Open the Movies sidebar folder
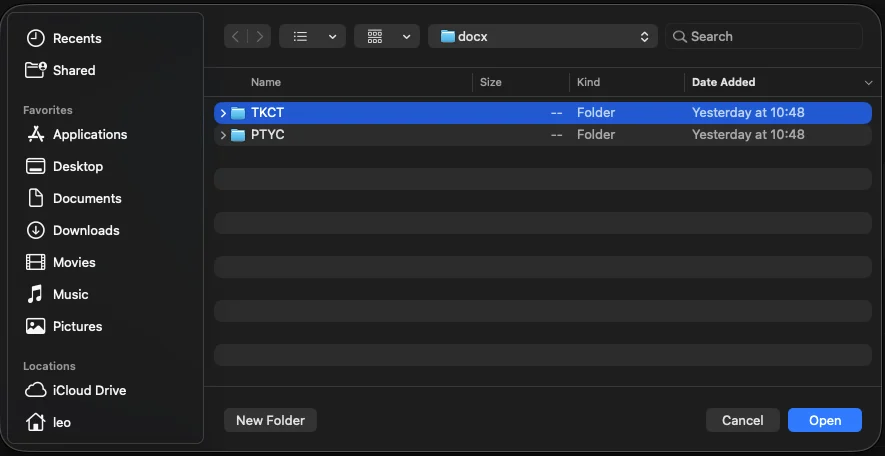 click(60, 262)
